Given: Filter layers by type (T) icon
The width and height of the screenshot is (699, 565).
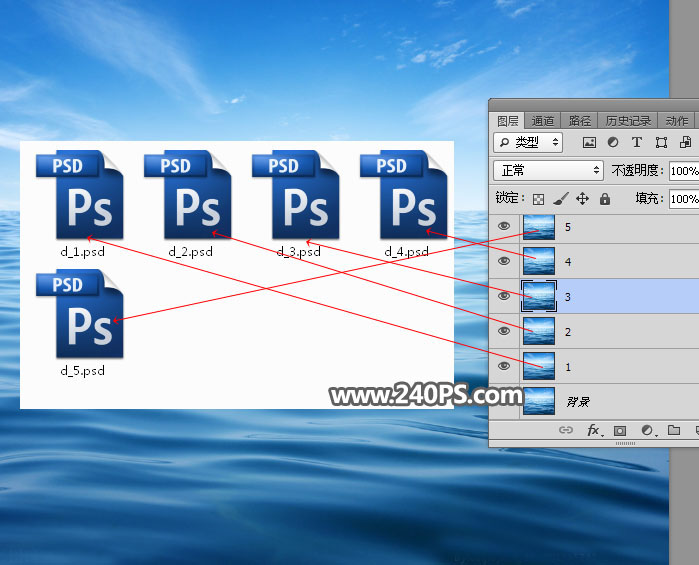Looking at the screenshot, I should click(637, 142).
